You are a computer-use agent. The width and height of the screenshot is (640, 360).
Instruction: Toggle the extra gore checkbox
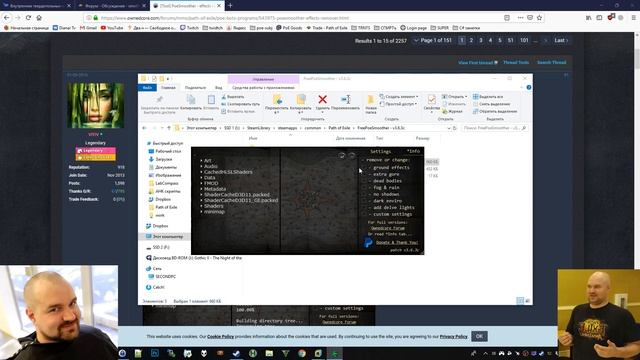point(364,174)
